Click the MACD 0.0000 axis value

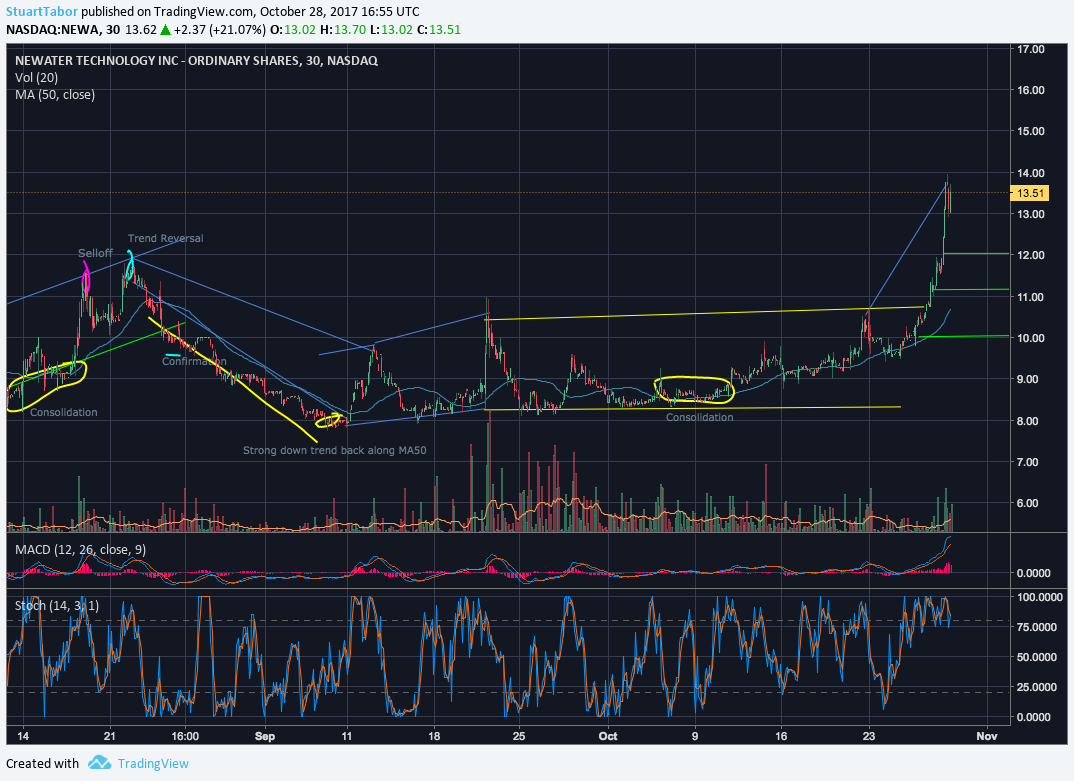point(1034,573)
